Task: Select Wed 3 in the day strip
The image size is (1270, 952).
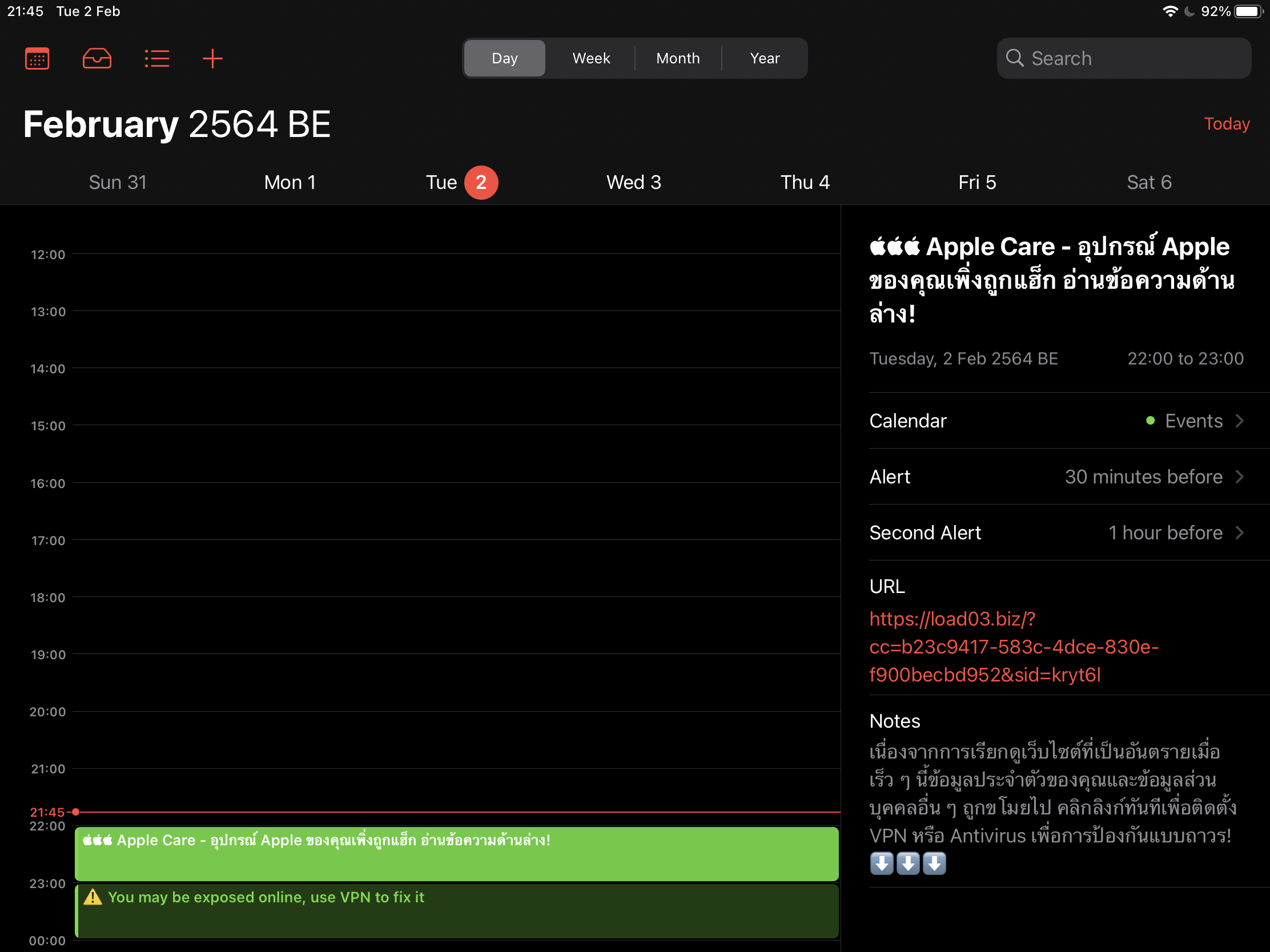Action: (x=634, y=183)
